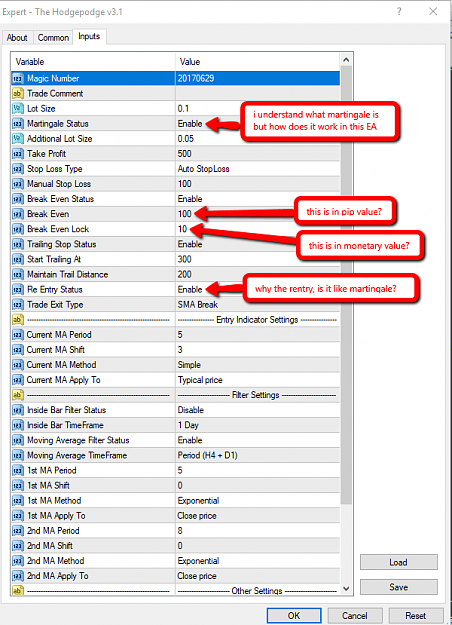Screen dimensions: 452x625
Task: Click the icon beside 2nd MA Method
Action: pyautogui.click(x=18, y=561)
